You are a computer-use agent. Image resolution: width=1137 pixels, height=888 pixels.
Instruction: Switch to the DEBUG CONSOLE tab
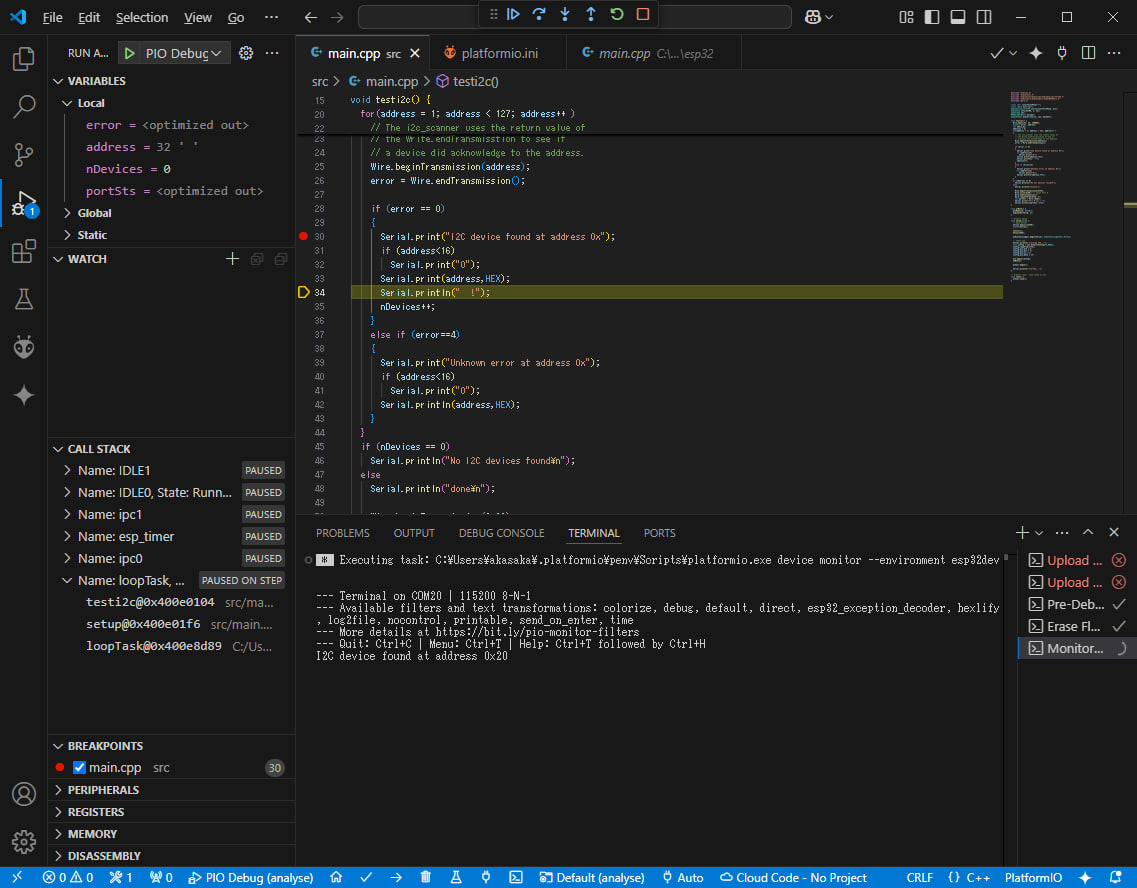501,533
